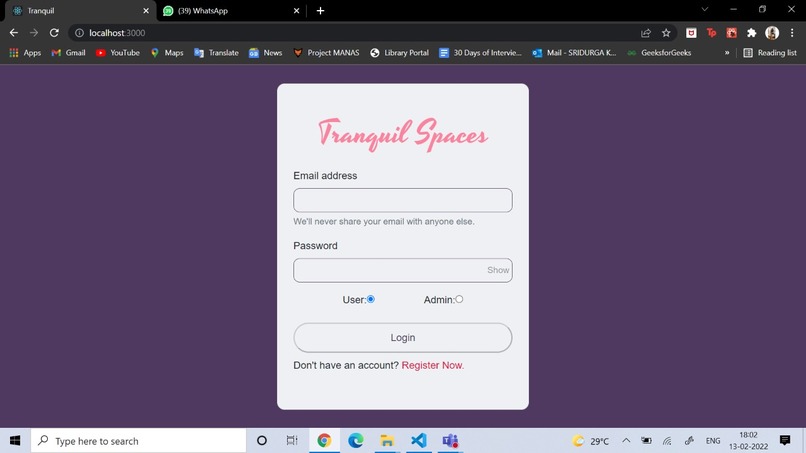
Task: Open the News bookmark
Action: (x=266, y=52)
